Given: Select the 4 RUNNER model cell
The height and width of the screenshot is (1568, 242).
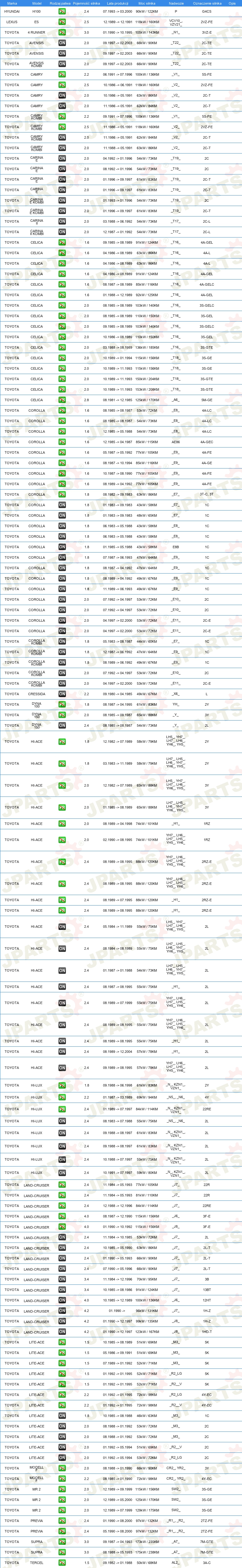Looking at the screenshot, I should click(37, 32).
